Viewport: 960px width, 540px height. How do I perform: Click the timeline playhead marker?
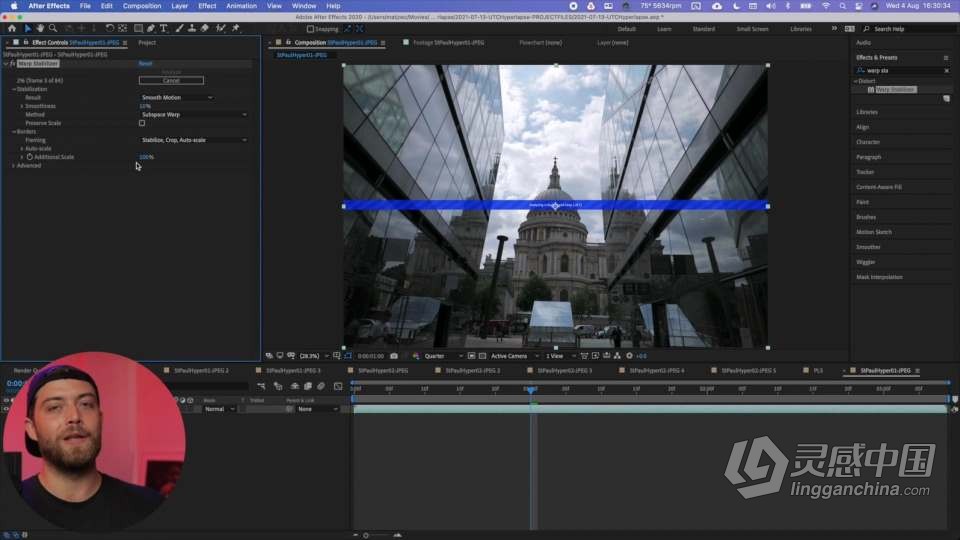click(x=531, y=389)
